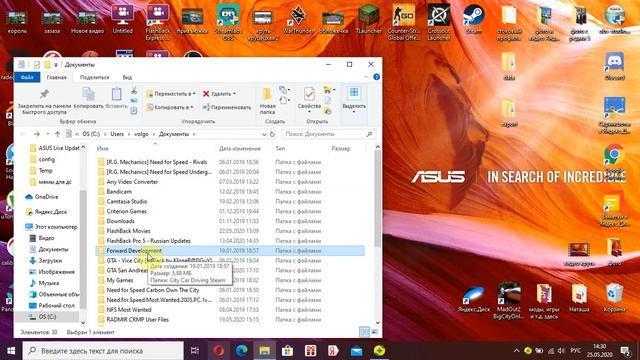The width and height of the screenshot is (640, 360).
Task: Click 'Users' in the address path
Action: [117, 134]
